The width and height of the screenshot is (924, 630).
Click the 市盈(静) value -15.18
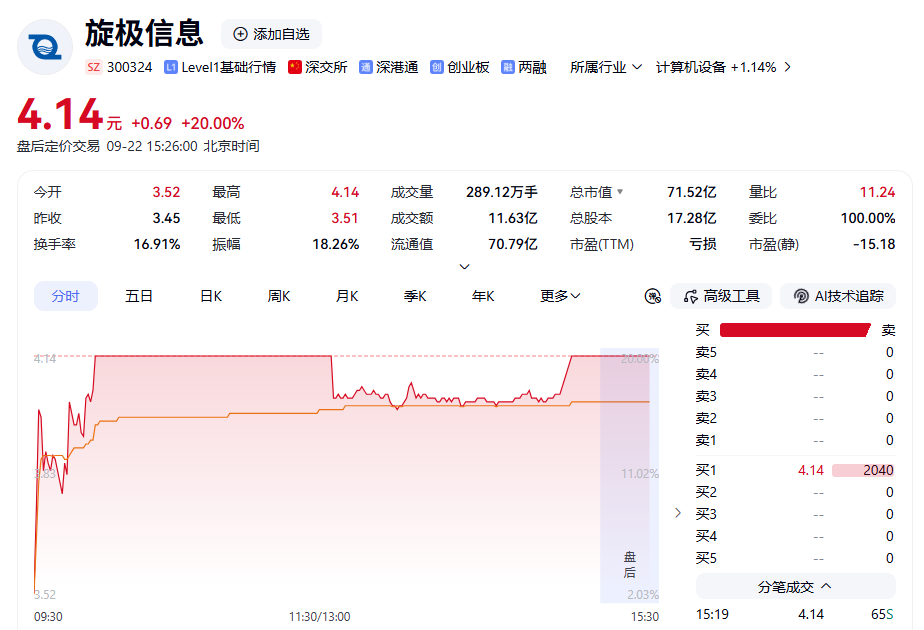pos(874,244)
